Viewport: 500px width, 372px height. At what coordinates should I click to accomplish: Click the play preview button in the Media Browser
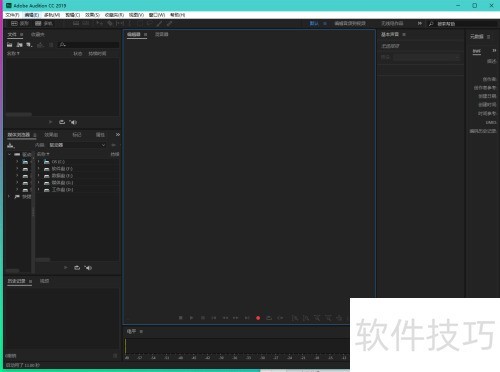pos(66,268)
